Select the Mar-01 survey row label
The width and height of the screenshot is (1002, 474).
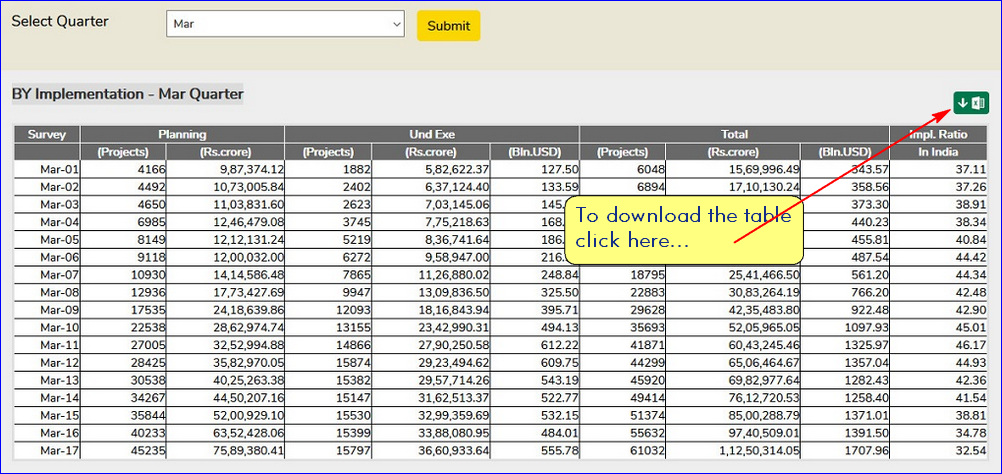coord(59,170)
